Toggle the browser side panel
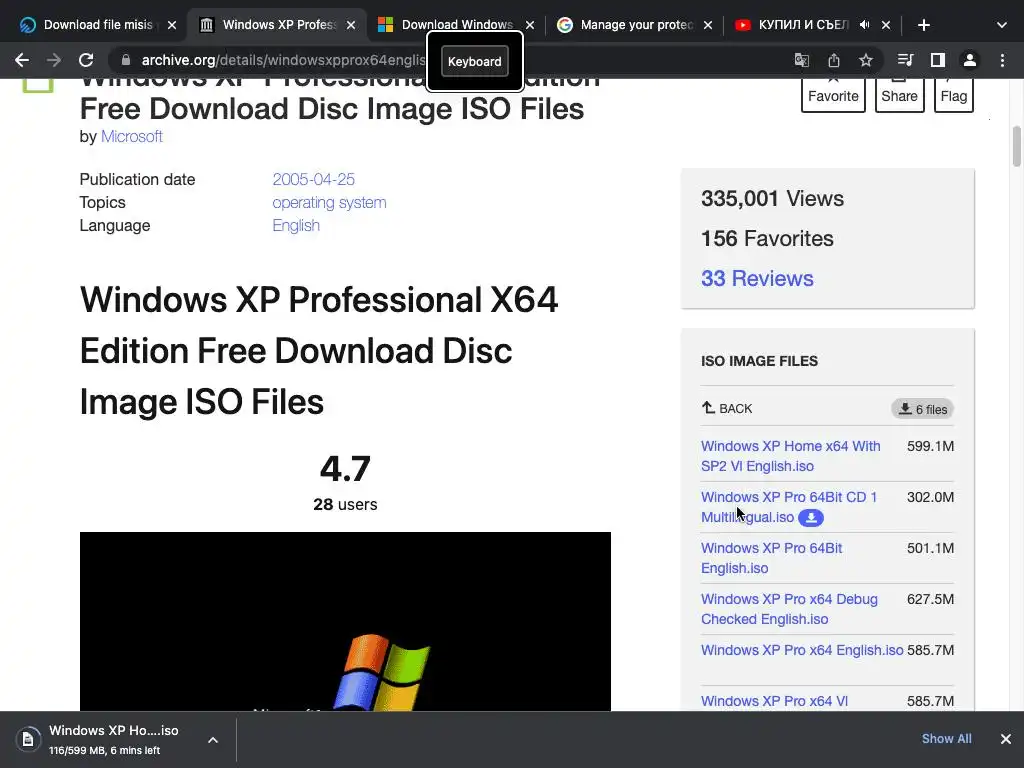 (938, 61)
